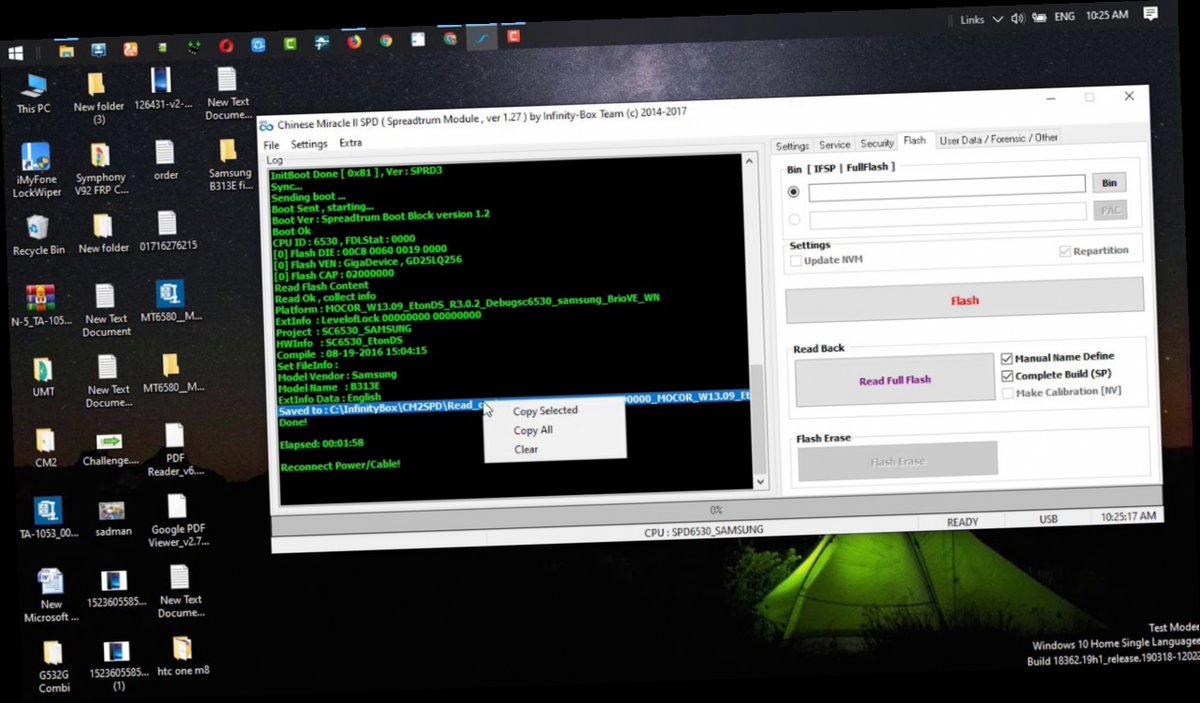Open PDF Reader_v6 file on desktop
Screen dimensions: 1200x703
click(x=175, y=449)
